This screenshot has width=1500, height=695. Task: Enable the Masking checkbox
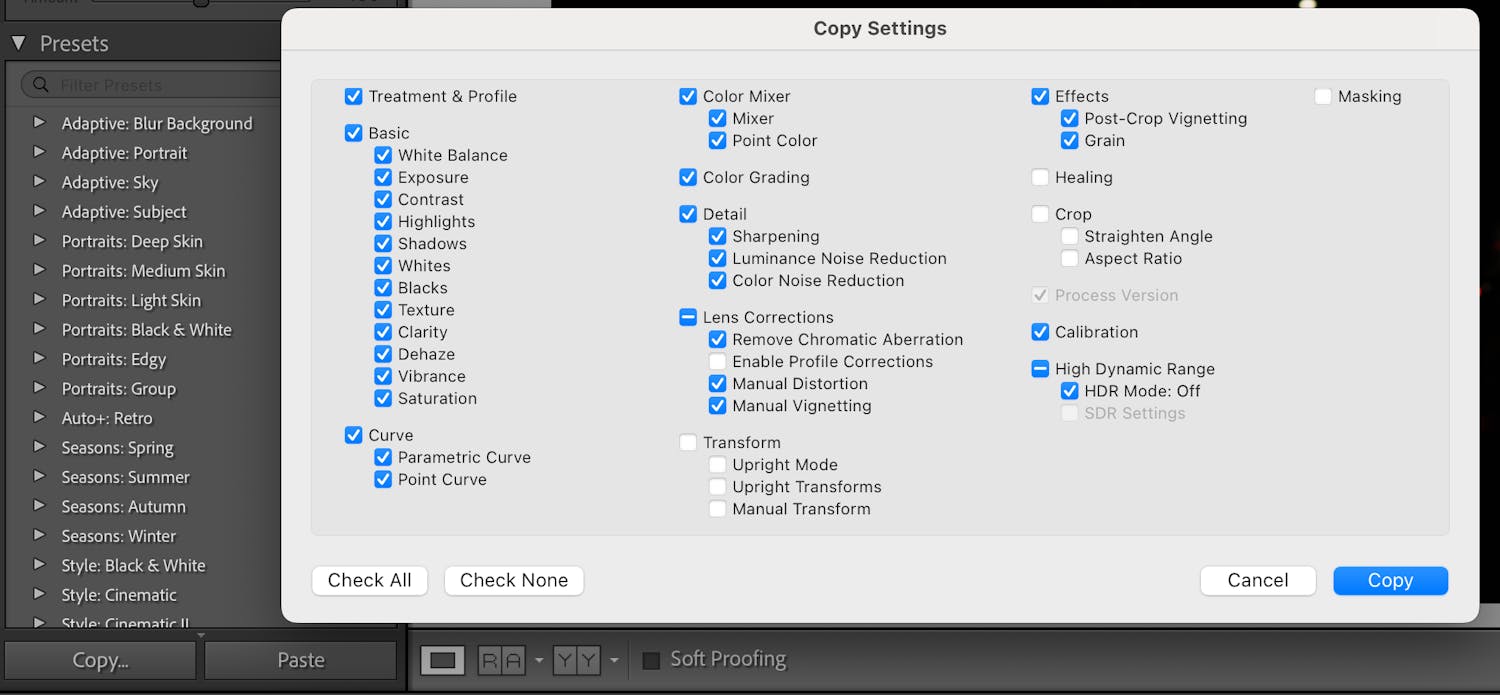pyautogui.click(x=1323, y=97)
